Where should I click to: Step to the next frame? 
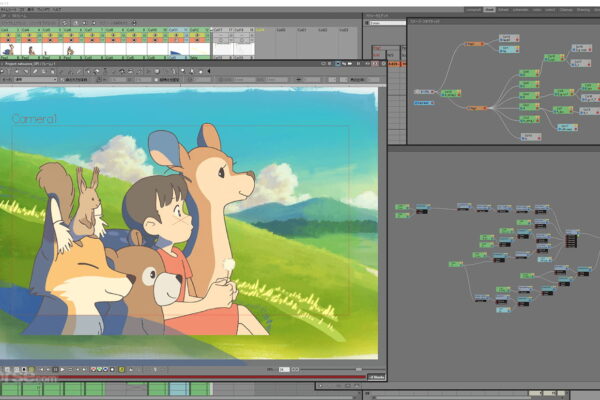(78, 369)
